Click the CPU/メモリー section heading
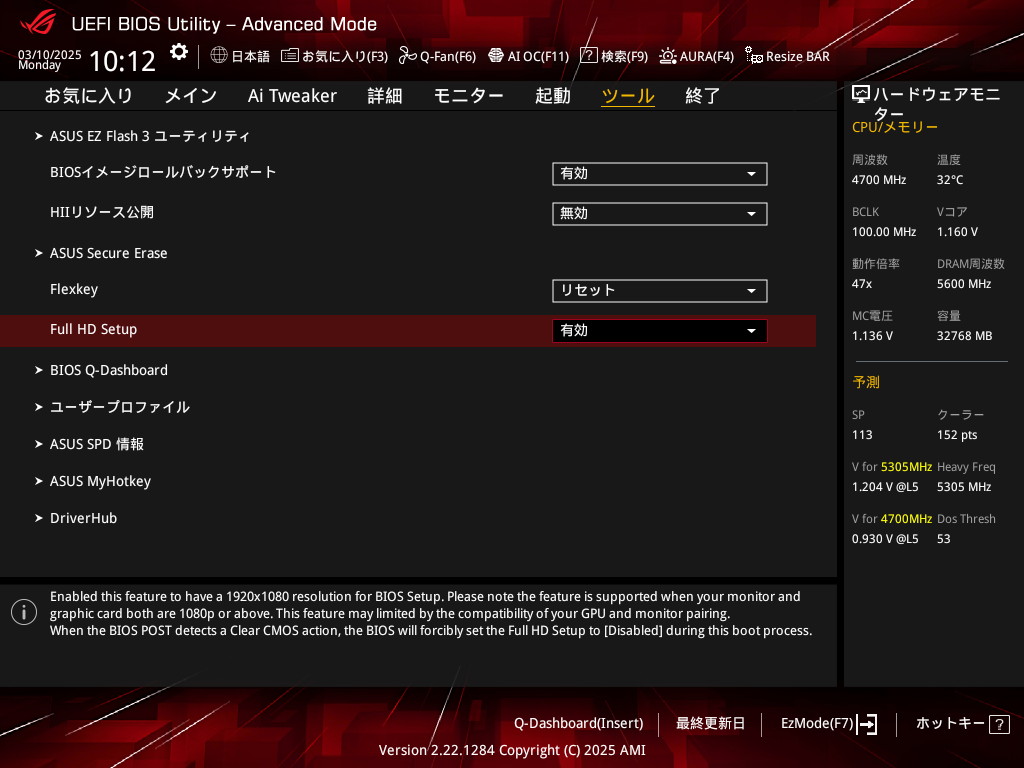The image size is (1024, 768). click(x=895, y=127)
